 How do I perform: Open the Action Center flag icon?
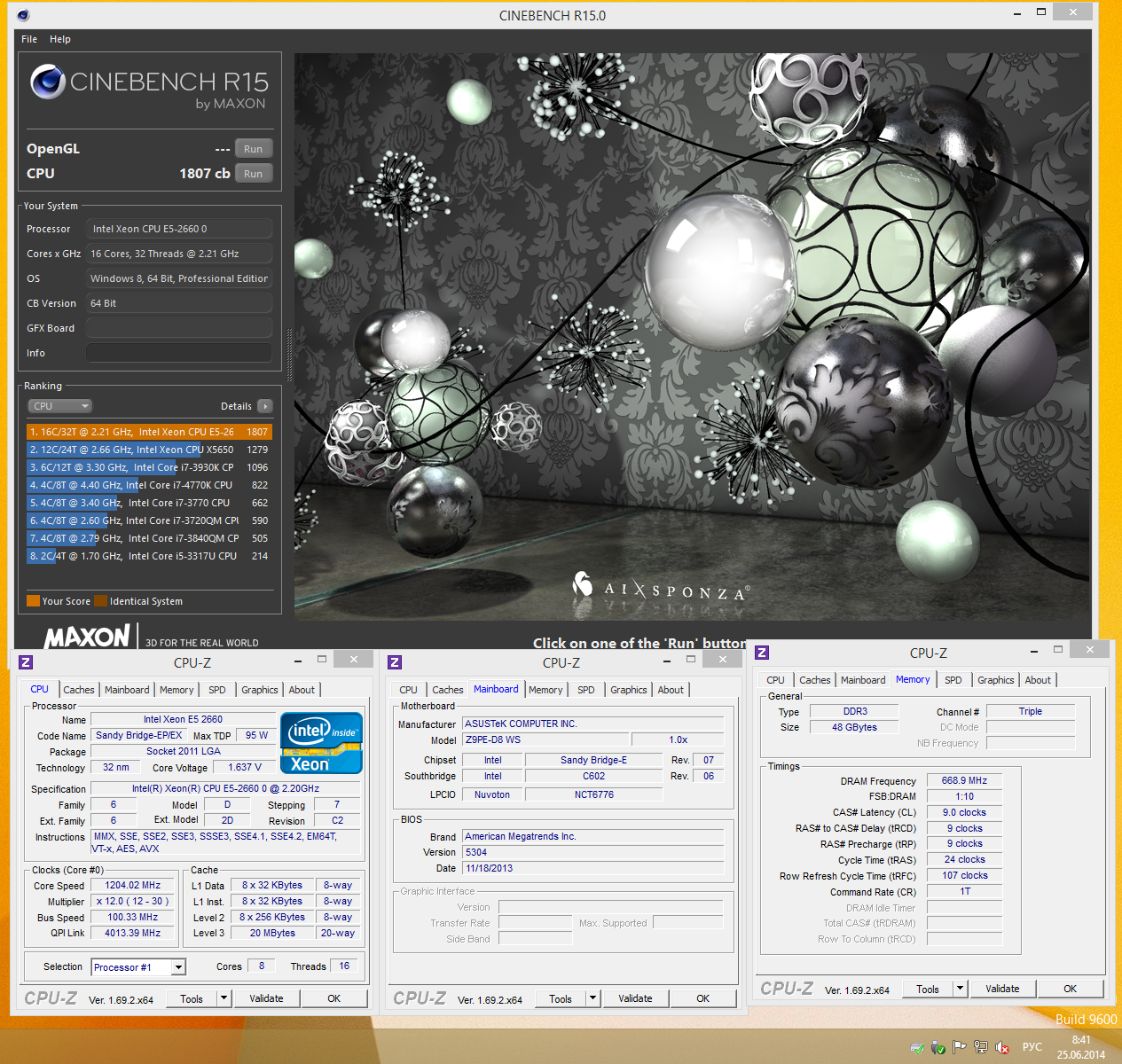click(959, 1047)
